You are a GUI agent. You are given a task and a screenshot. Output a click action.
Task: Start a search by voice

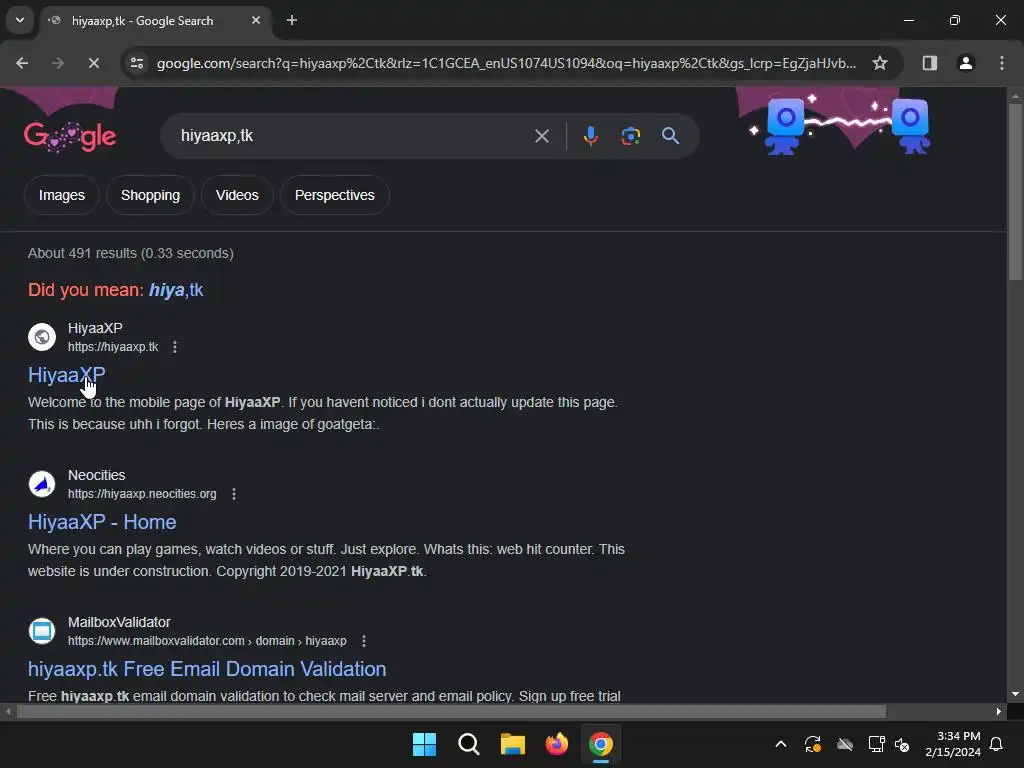[x=590, y=136]
